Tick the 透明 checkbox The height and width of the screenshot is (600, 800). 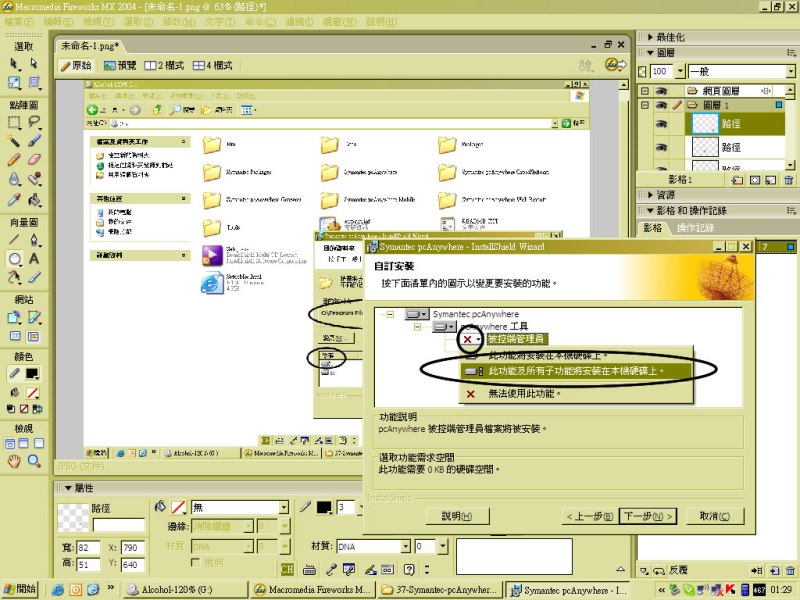194,562
